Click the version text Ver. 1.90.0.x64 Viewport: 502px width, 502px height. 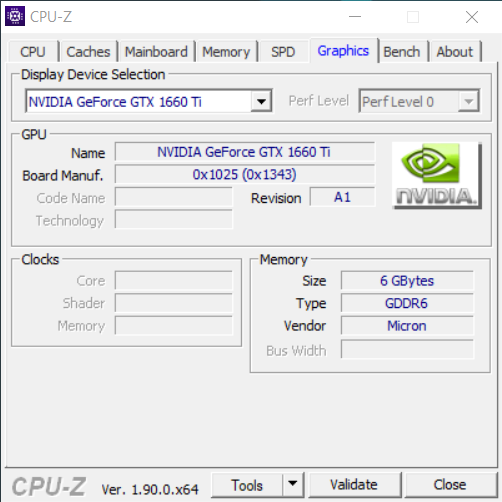pyautogui.click(x=150, y=490)
